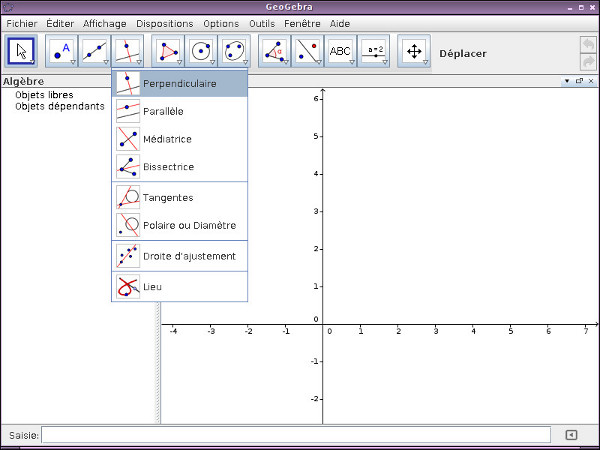Choose Tangentes from the tool dropdown

(x=179, y=197)
